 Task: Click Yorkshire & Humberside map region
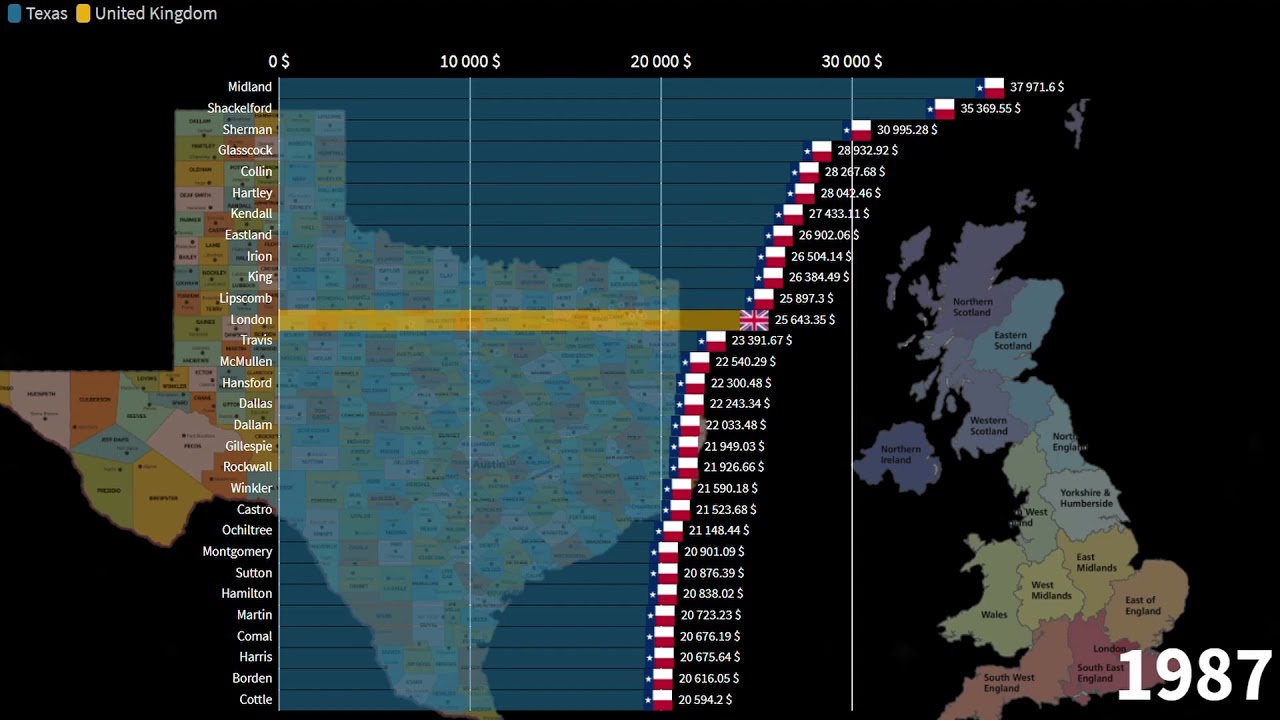coord(1086,498)
